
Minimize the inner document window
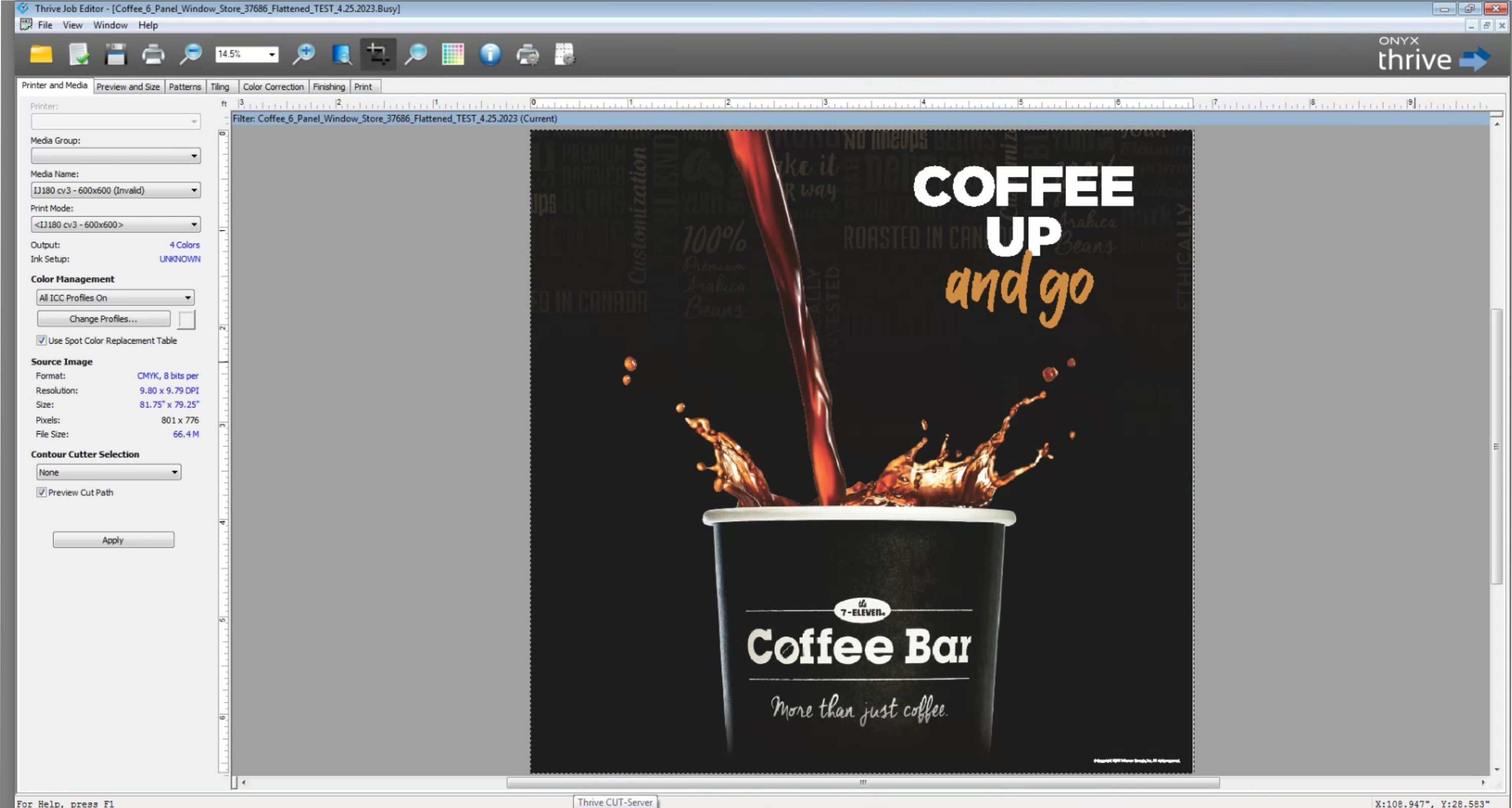click(1472, 25)
